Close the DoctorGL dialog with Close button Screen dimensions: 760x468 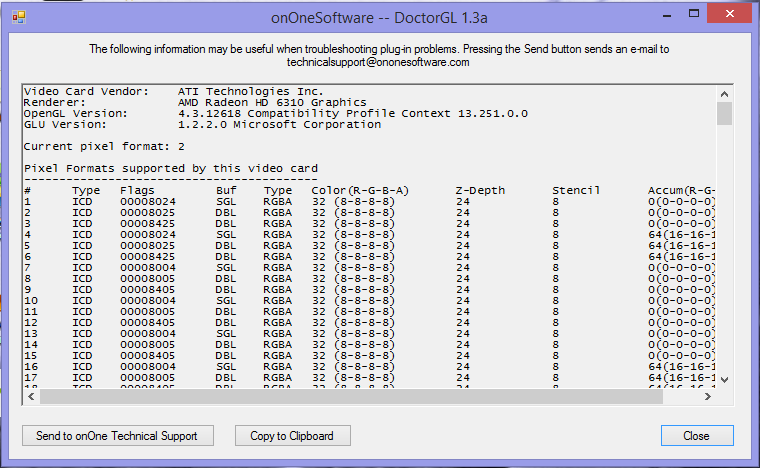coord(697,436)
